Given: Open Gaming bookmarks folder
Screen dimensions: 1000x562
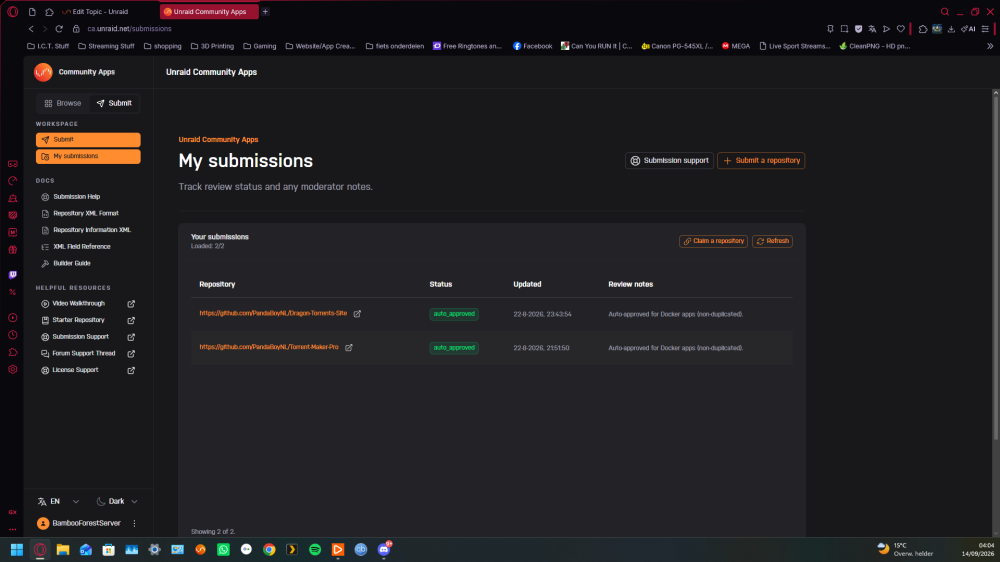Looking at the screenshot, I should (260, 46).
